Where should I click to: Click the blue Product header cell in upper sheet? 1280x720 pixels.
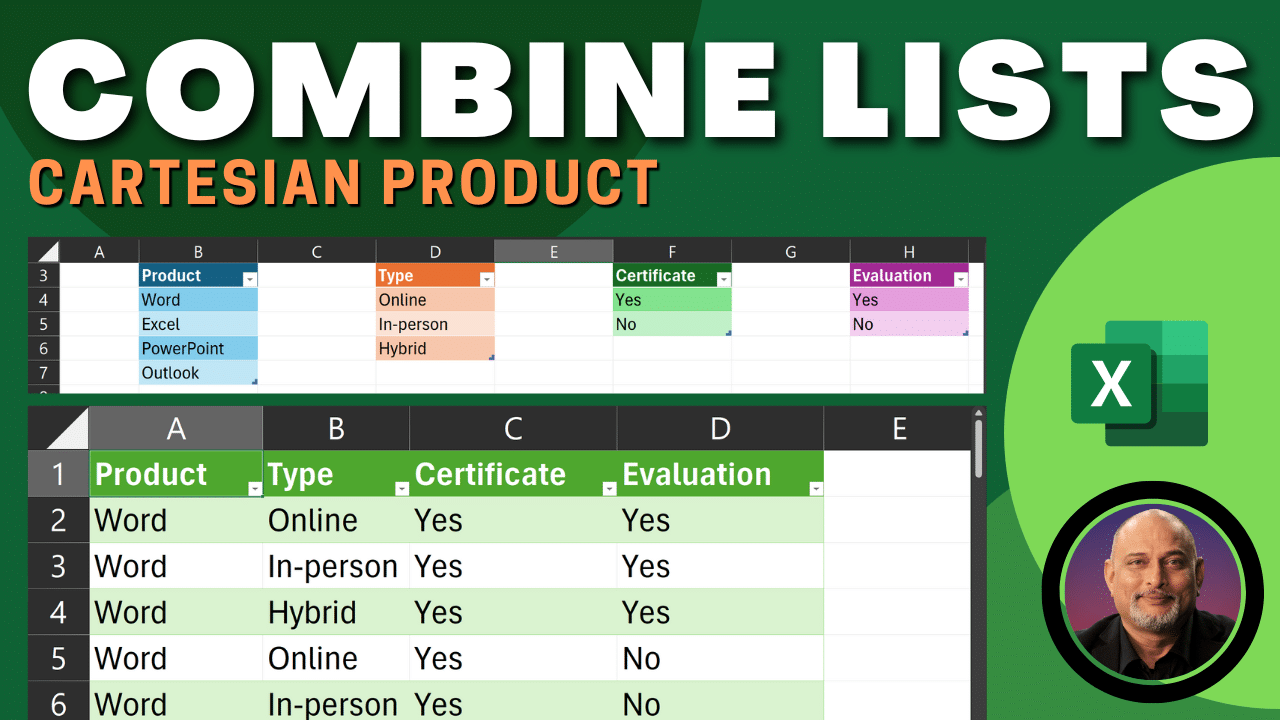pyautogui.click(x=198, y=276)
